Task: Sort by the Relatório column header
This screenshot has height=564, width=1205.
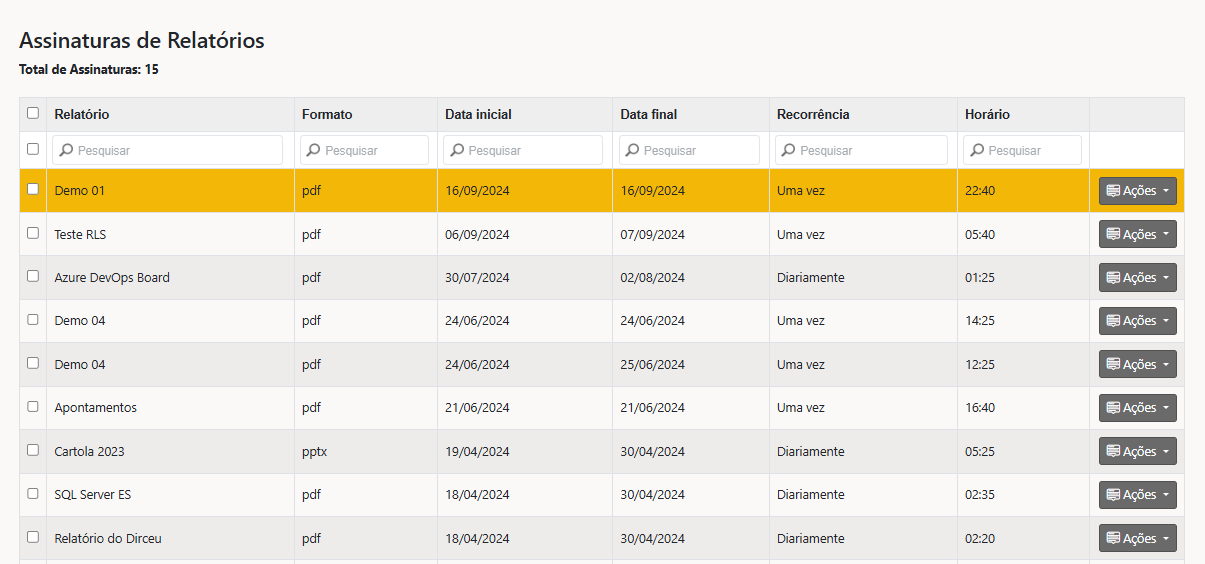Action: point(82,114)
